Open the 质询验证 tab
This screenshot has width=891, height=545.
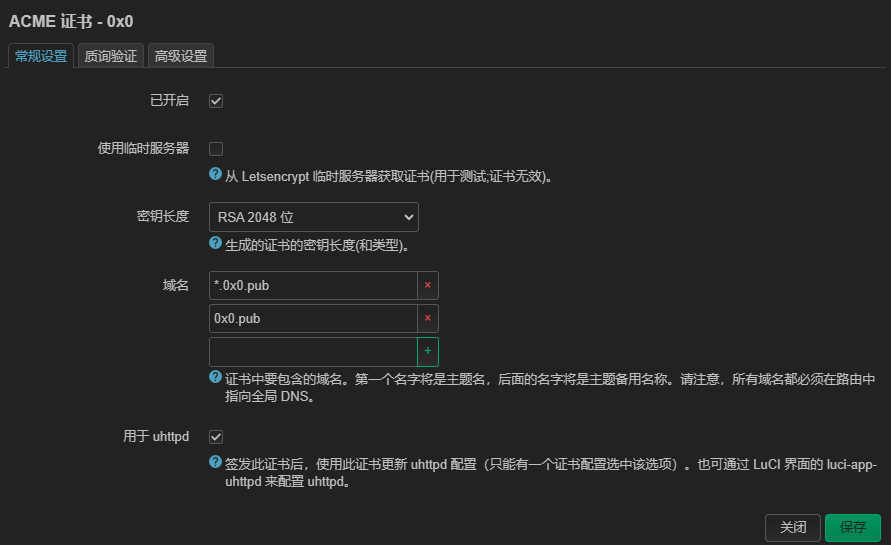111,56
